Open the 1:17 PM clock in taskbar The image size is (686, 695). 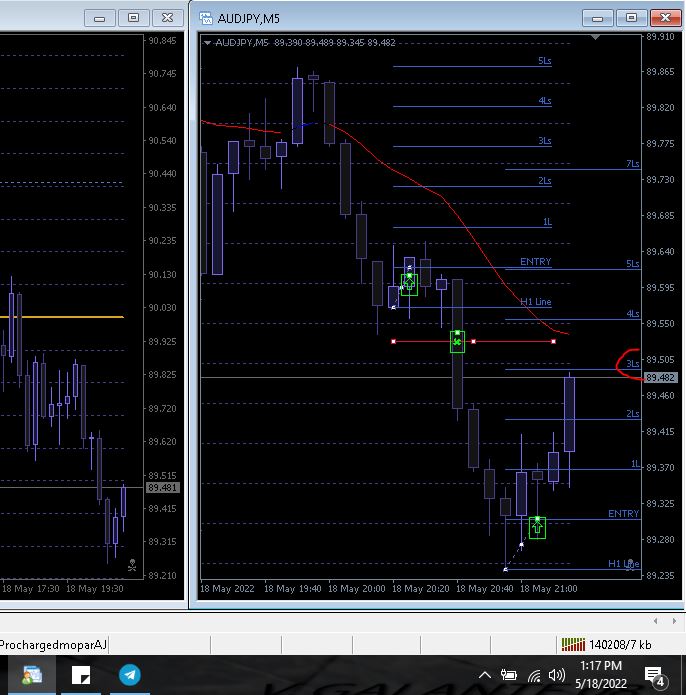[601, 666]
